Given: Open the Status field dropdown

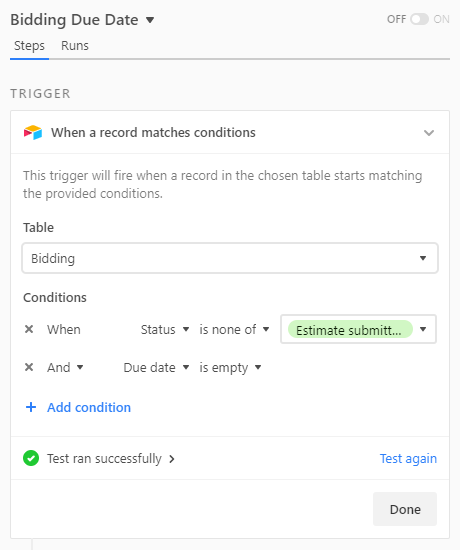Looking at the screenshot, I should click(165, 330).
